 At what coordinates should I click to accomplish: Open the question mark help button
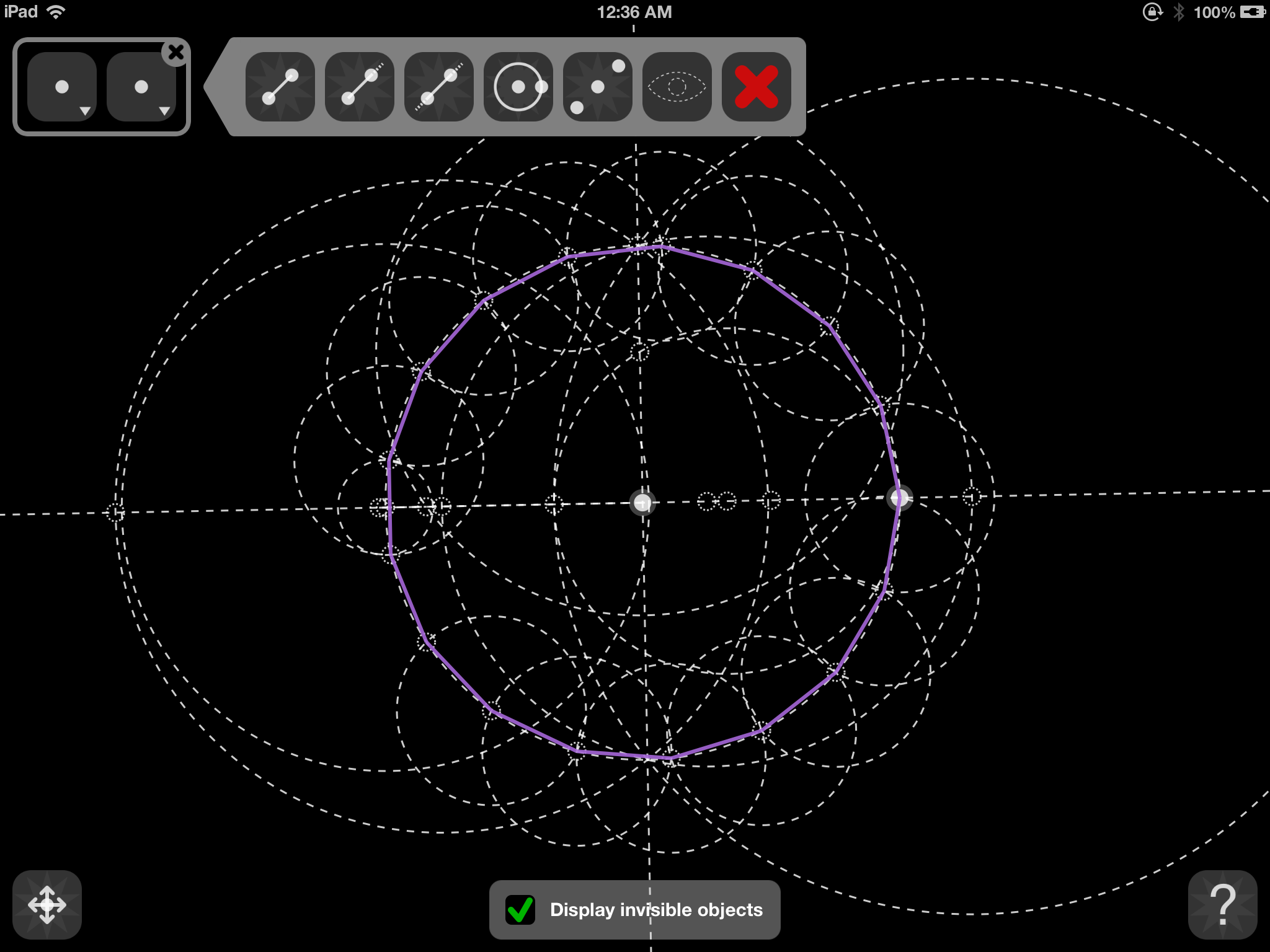pyautogui.click(x=1222, y=904)
